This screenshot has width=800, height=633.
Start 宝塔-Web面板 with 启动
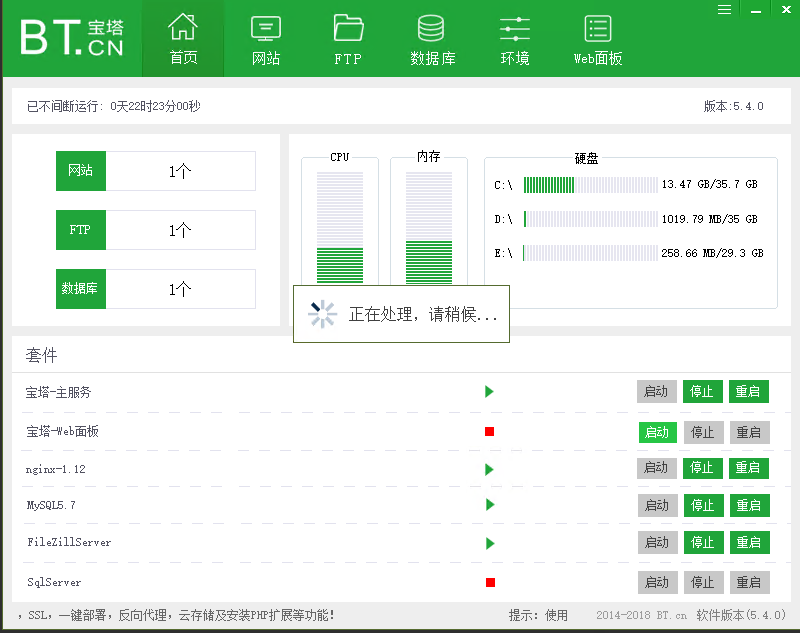pos(658,433)
